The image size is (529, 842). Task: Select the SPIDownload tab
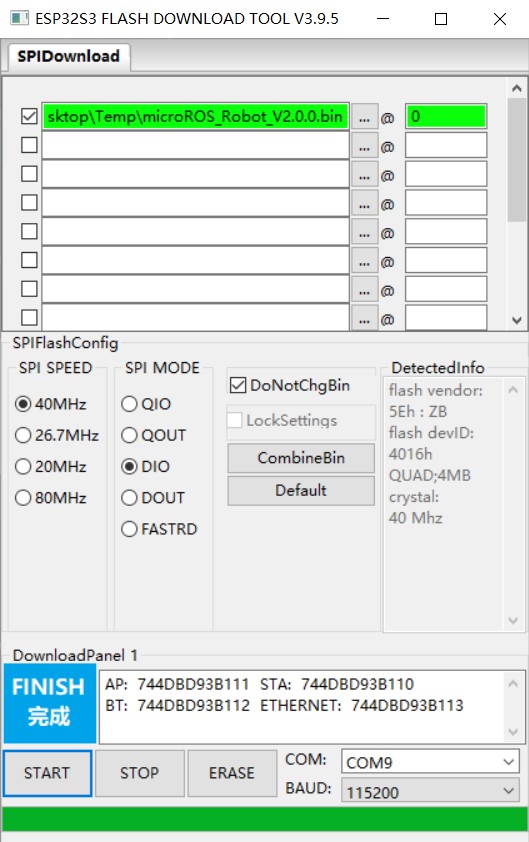point(68,56)
